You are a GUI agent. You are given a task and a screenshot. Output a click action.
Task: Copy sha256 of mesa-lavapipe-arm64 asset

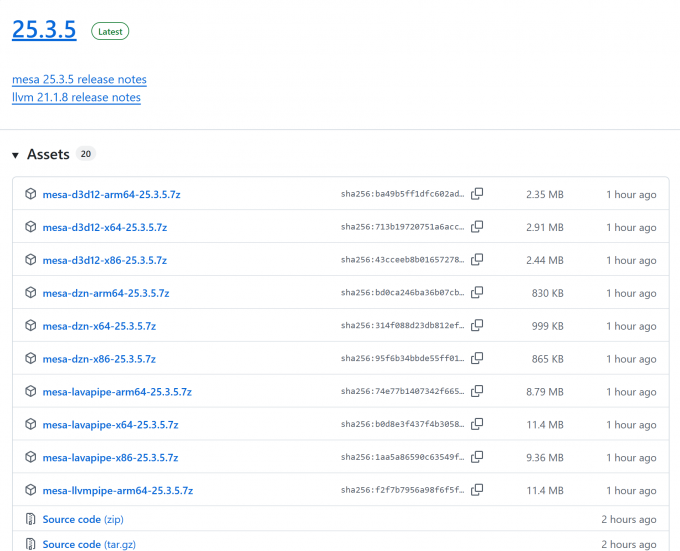coord(477,391)
